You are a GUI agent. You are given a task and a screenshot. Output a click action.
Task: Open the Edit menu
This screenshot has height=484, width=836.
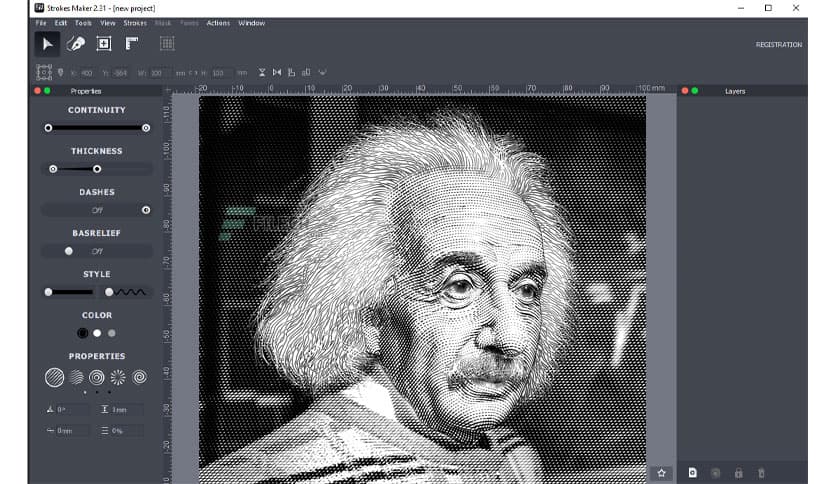click(x=61, y=23)
